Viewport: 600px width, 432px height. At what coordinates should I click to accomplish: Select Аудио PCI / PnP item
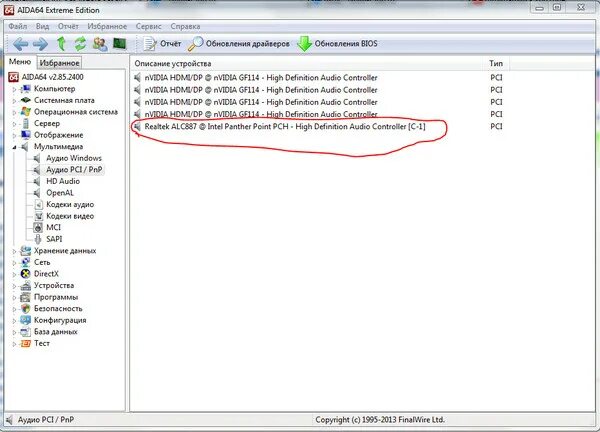pos(74,170)
